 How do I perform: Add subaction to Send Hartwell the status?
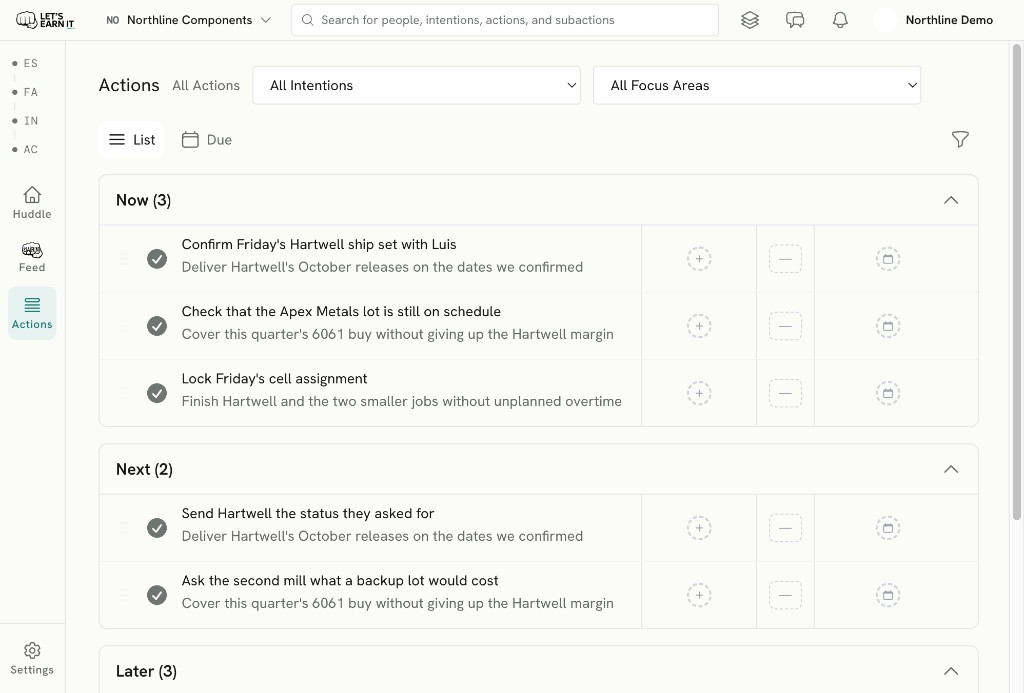699,528
